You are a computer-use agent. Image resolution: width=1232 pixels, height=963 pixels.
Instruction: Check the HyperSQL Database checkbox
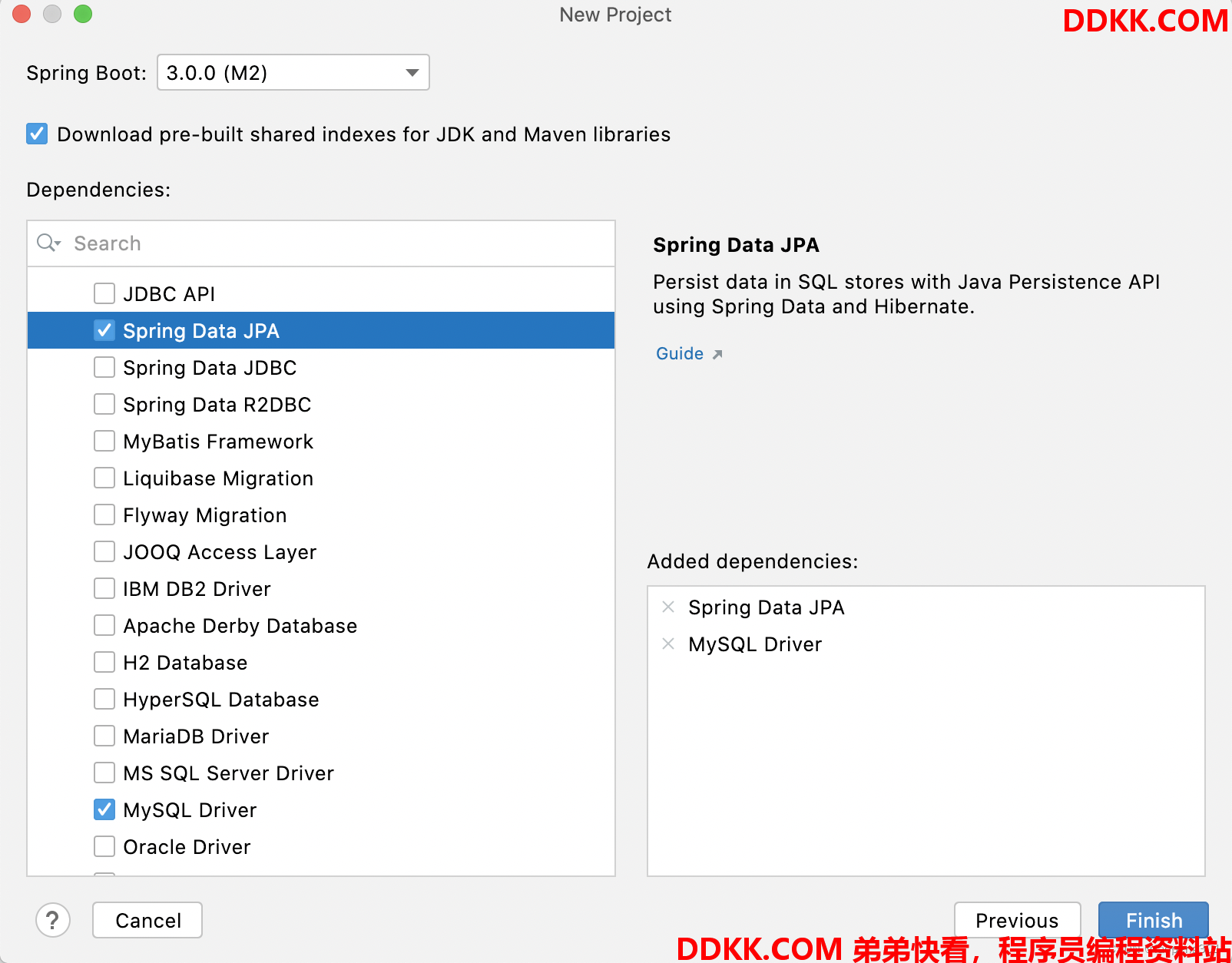click(104, 699)
